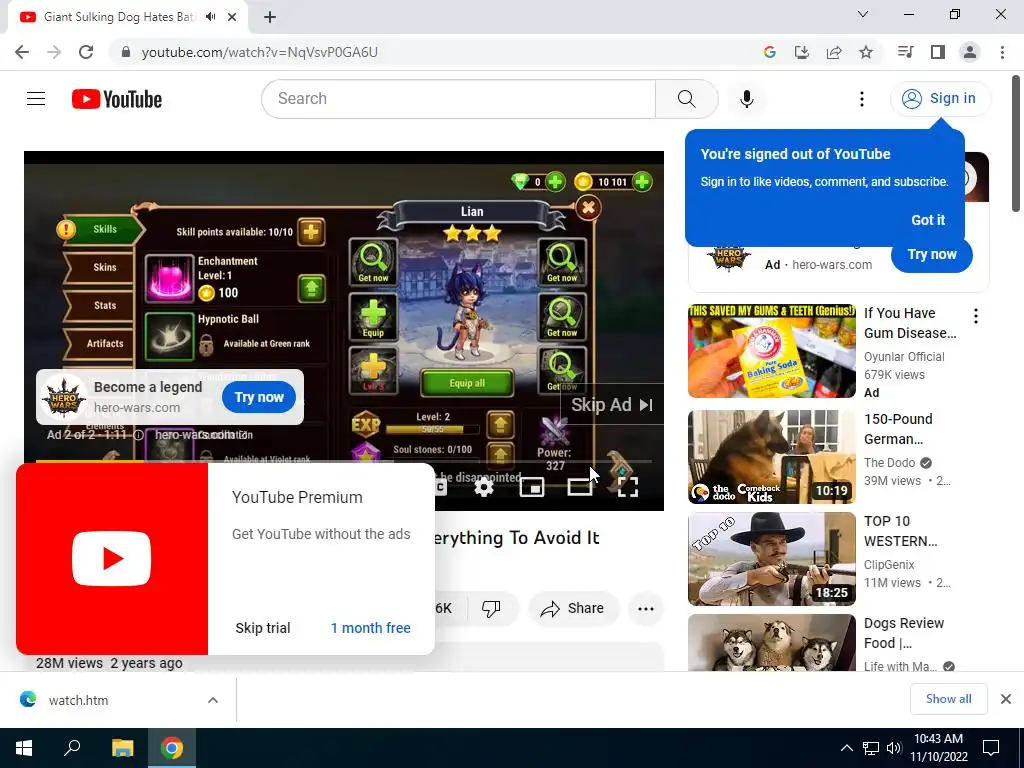Open the Baking Soda gum disease ad thumbnail
This screenshot has height=768, width=1024.
pos(771,351)
